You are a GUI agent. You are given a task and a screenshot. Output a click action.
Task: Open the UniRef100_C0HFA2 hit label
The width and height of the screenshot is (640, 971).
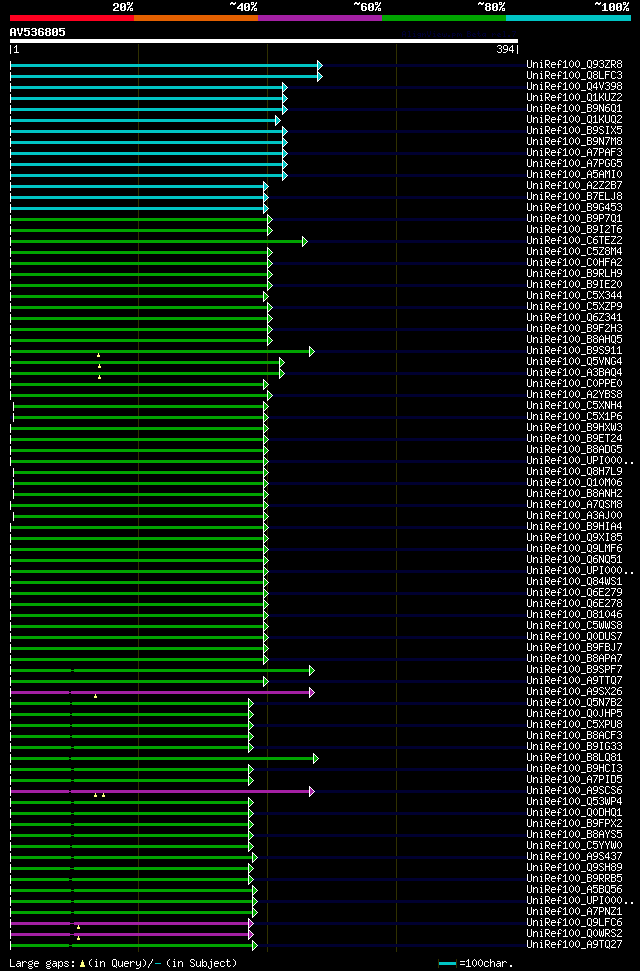pos(574,263)
